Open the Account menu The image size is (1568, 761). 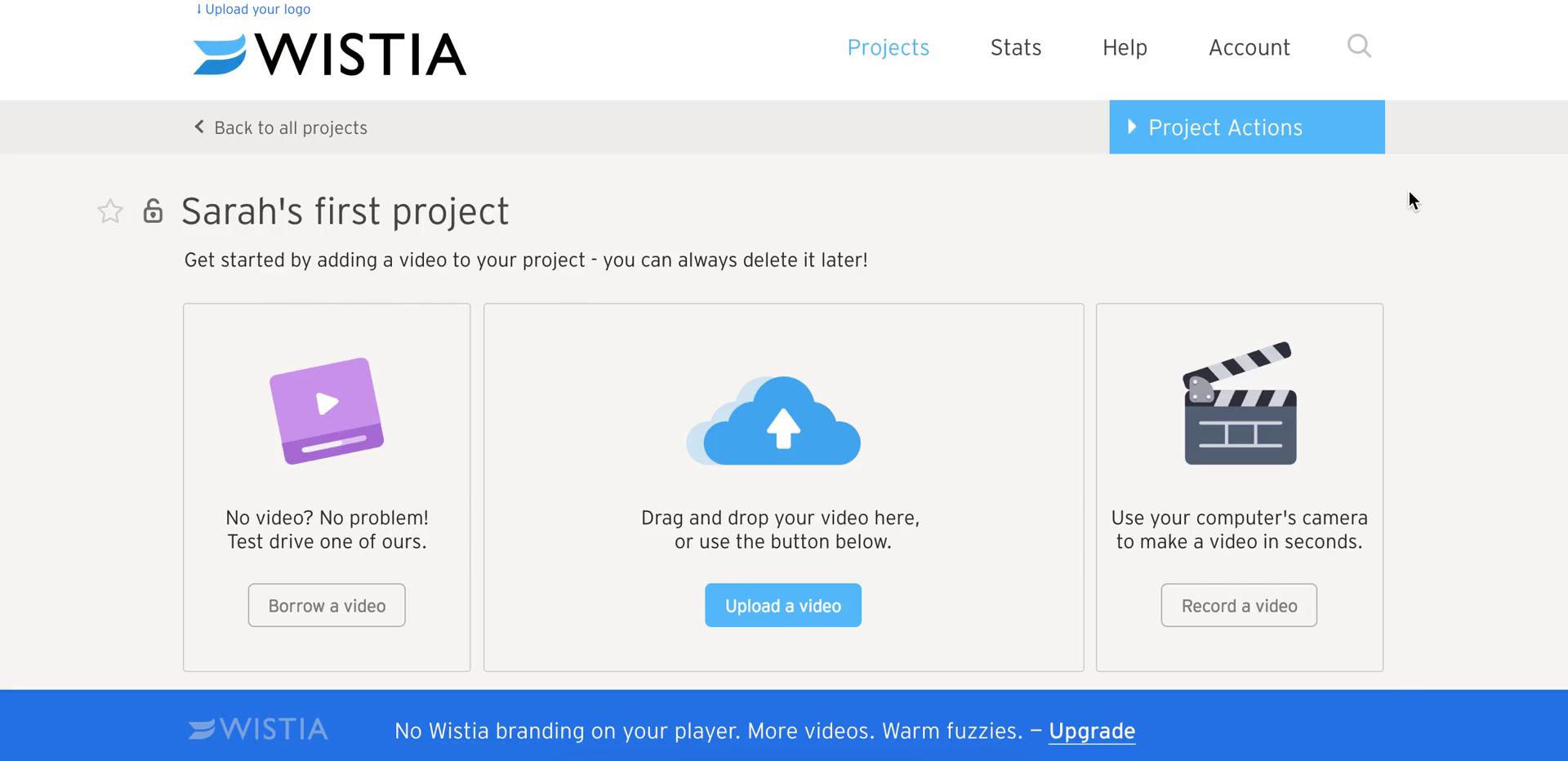tap(1249, 47)
